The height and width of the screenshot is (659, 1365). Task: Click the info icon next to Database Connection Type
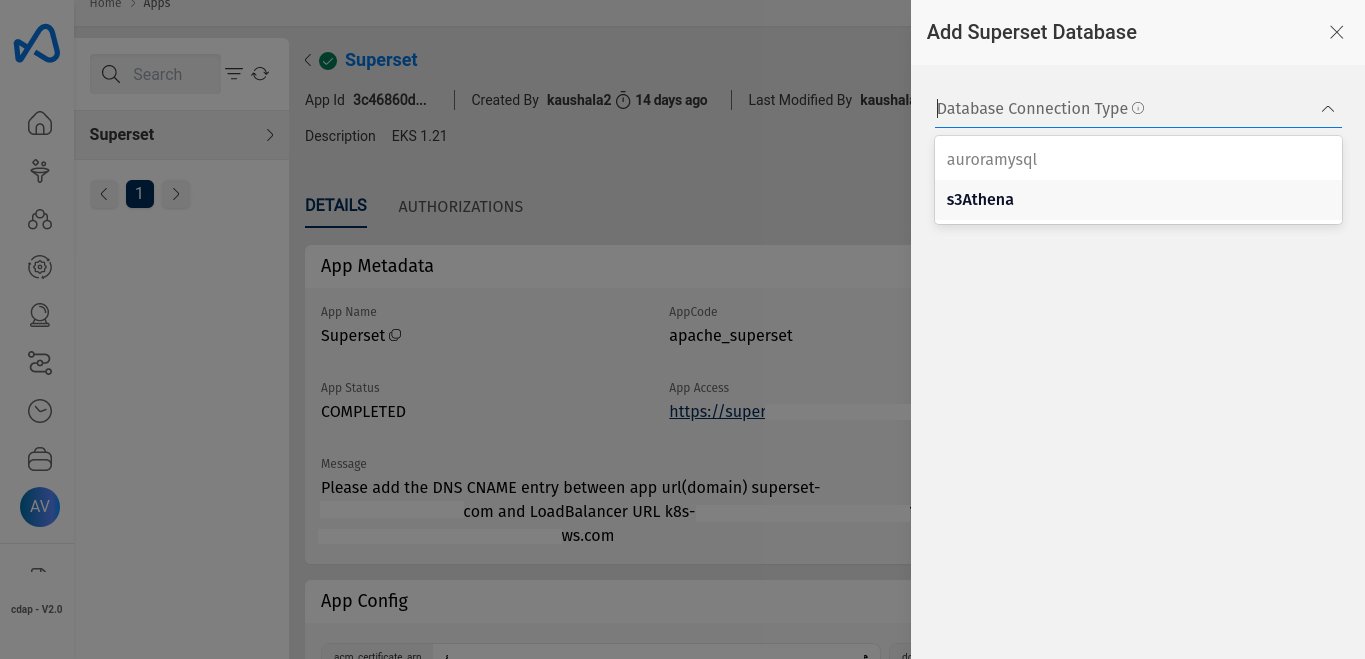click(x=1138, y=108)
